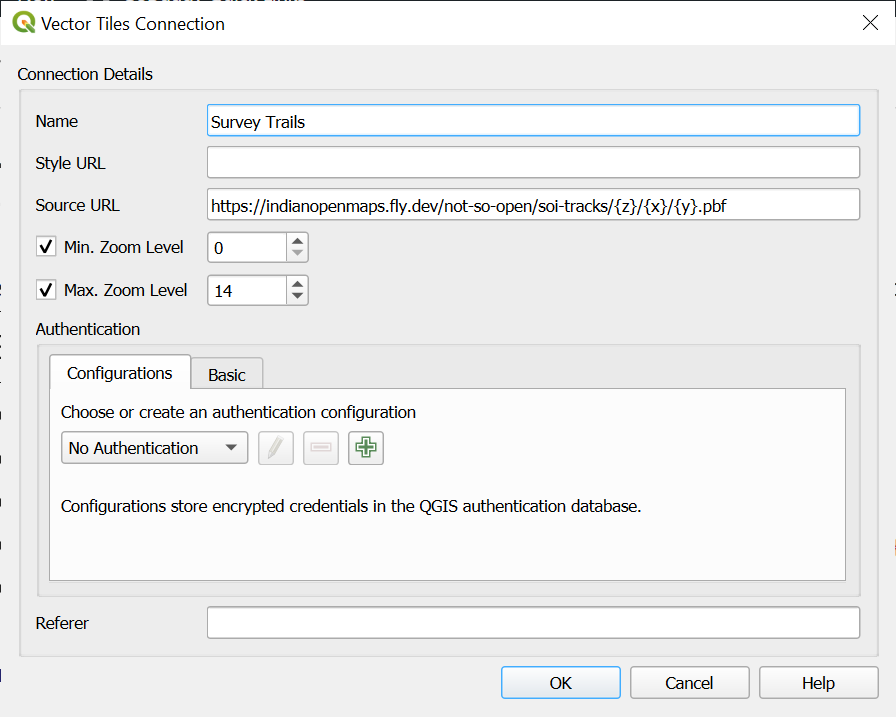Click the green plus add configuration icon
896x717 pixels.
[366, 448]
